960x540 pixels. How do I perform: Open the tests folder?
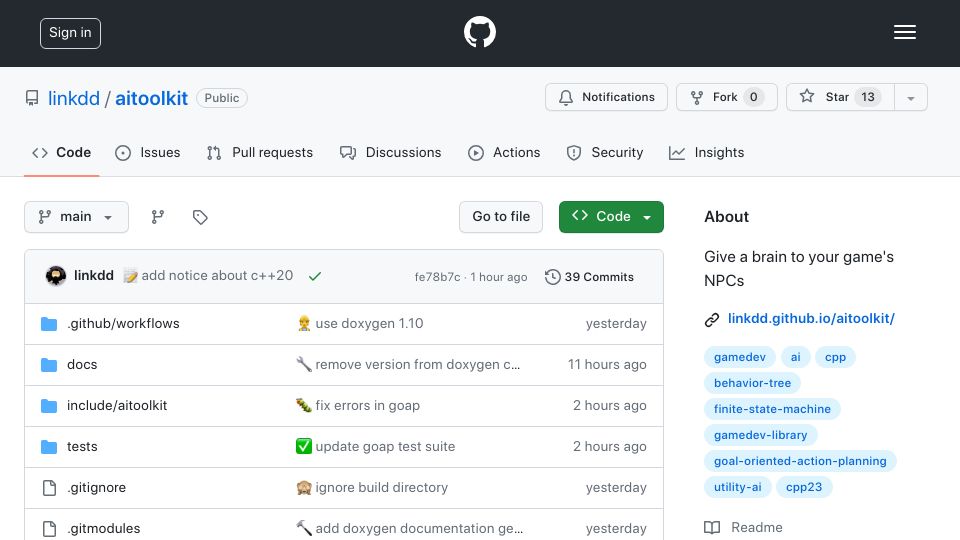pyautogui.click(x=82, y=446)
